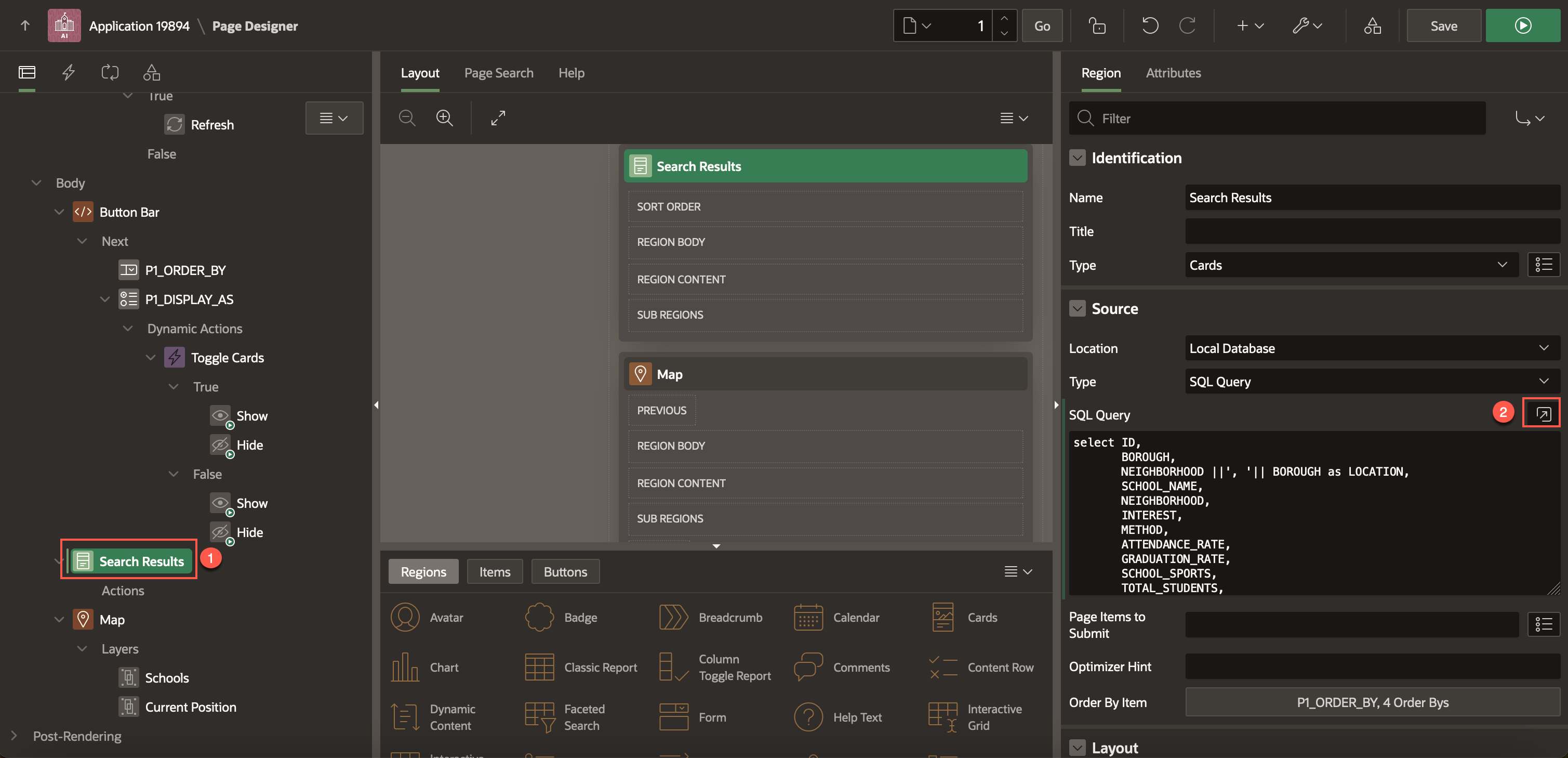Undo the last change

[x=1149, y=25]
